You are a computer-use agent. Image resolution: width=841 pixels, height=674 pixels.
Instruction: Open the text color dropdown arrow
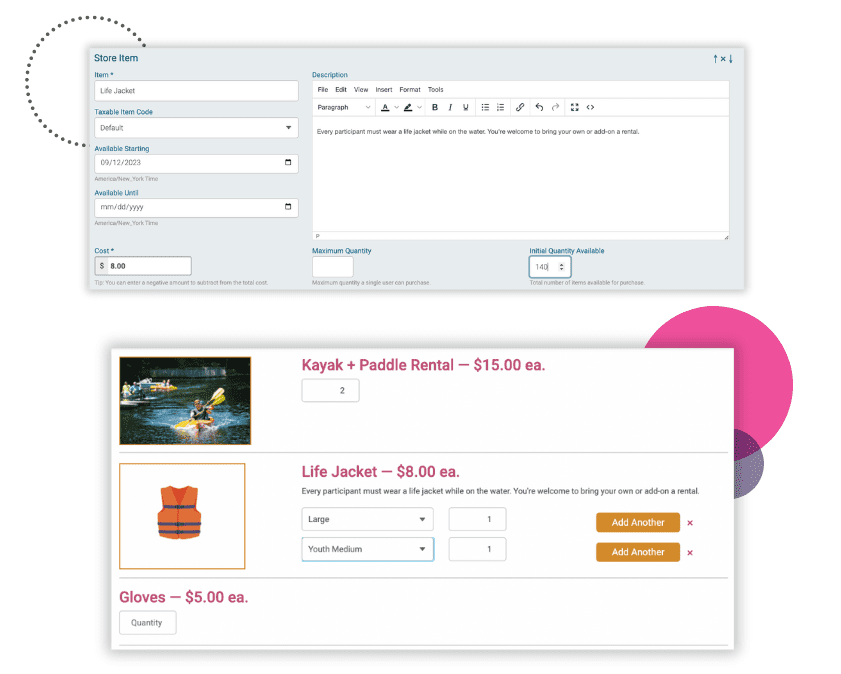pos(396,107)
